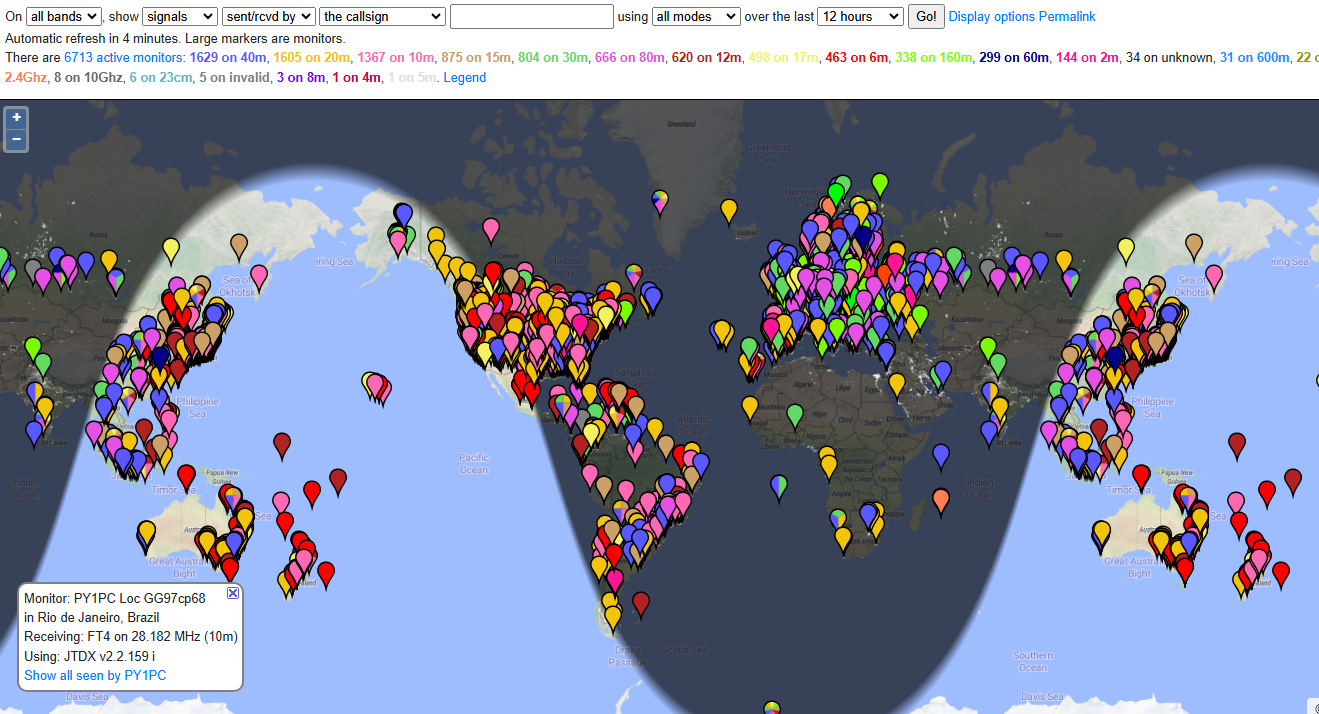The image size is (1319, 714).
Task: Click the yellow marker on Greenland's east coast
Action: pos(729,209)
